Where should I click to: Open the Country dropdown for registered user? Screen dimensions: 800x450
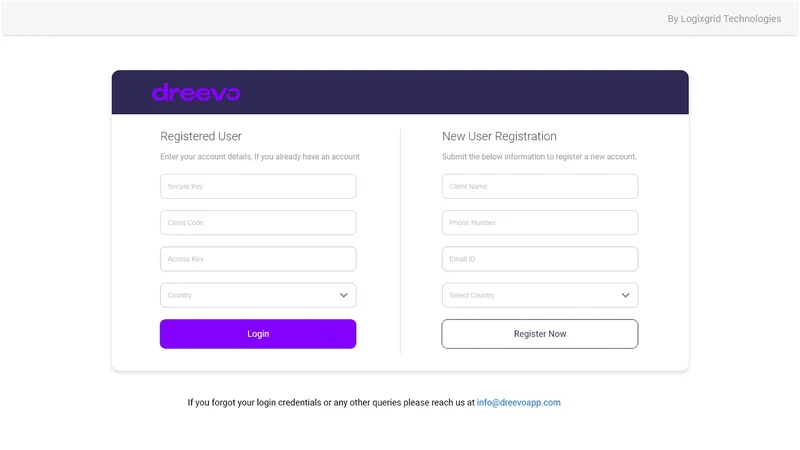coord(258,295)
